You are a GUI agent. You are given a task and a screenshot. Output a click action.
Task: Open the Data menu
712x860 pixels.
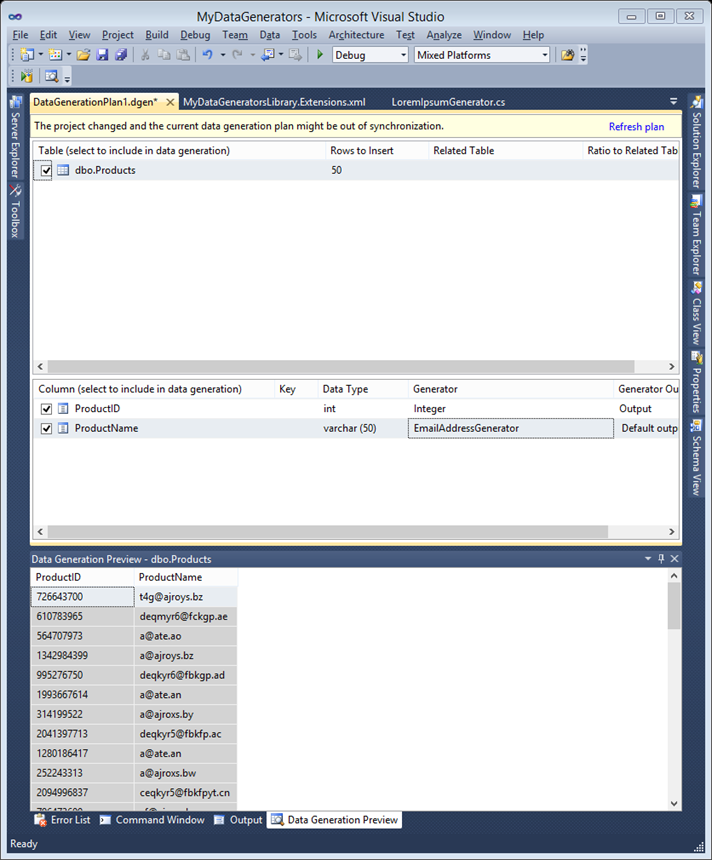coord(269,35)
